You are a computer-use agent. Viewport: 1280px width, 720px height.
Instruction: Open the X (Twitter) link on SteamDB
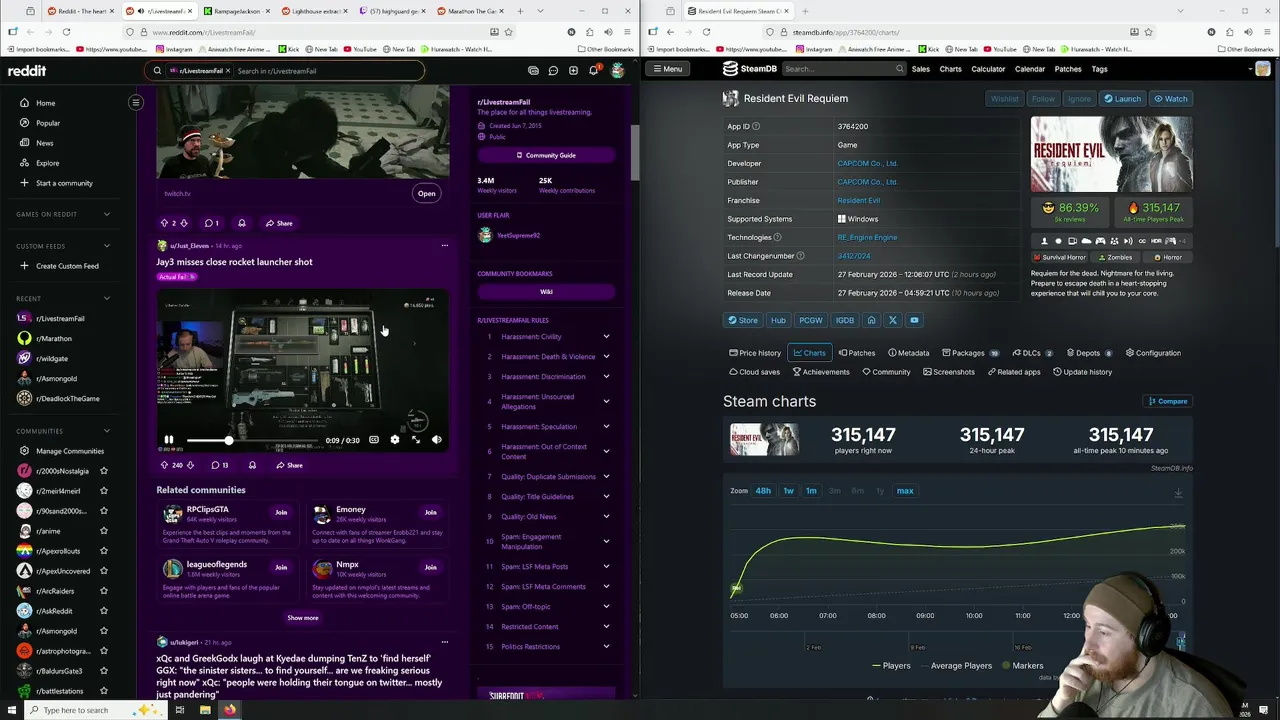(893, 320)
